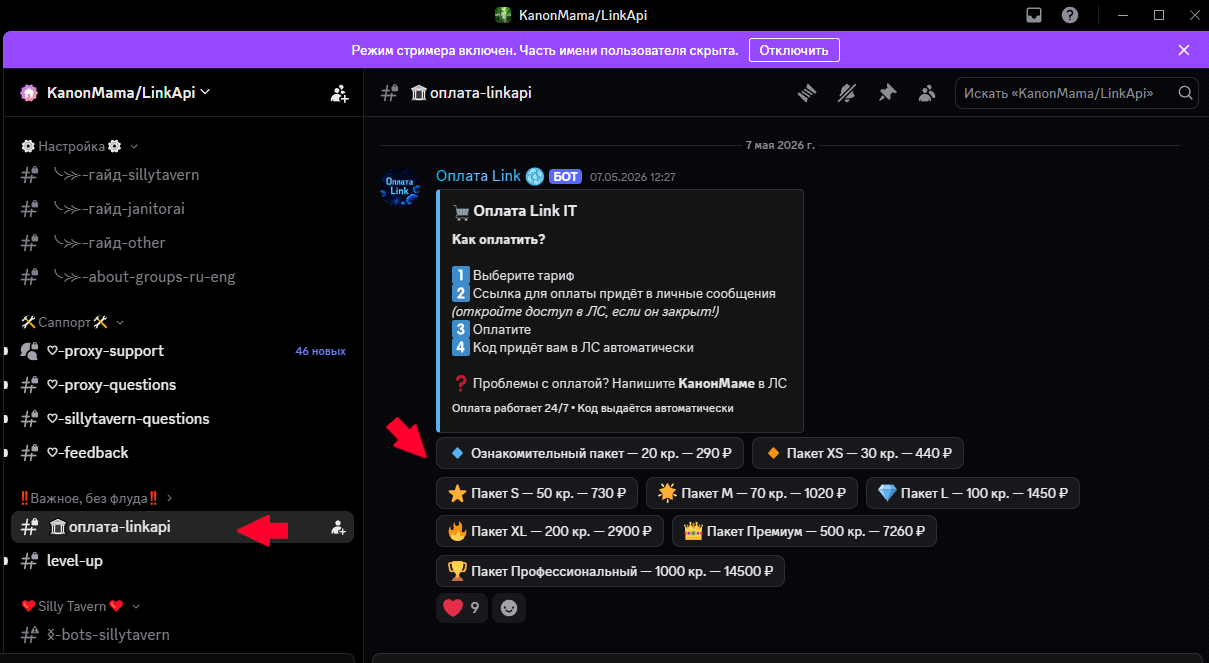
Task: Expand the Важное, без флуда category
Action: click(97, 497)
